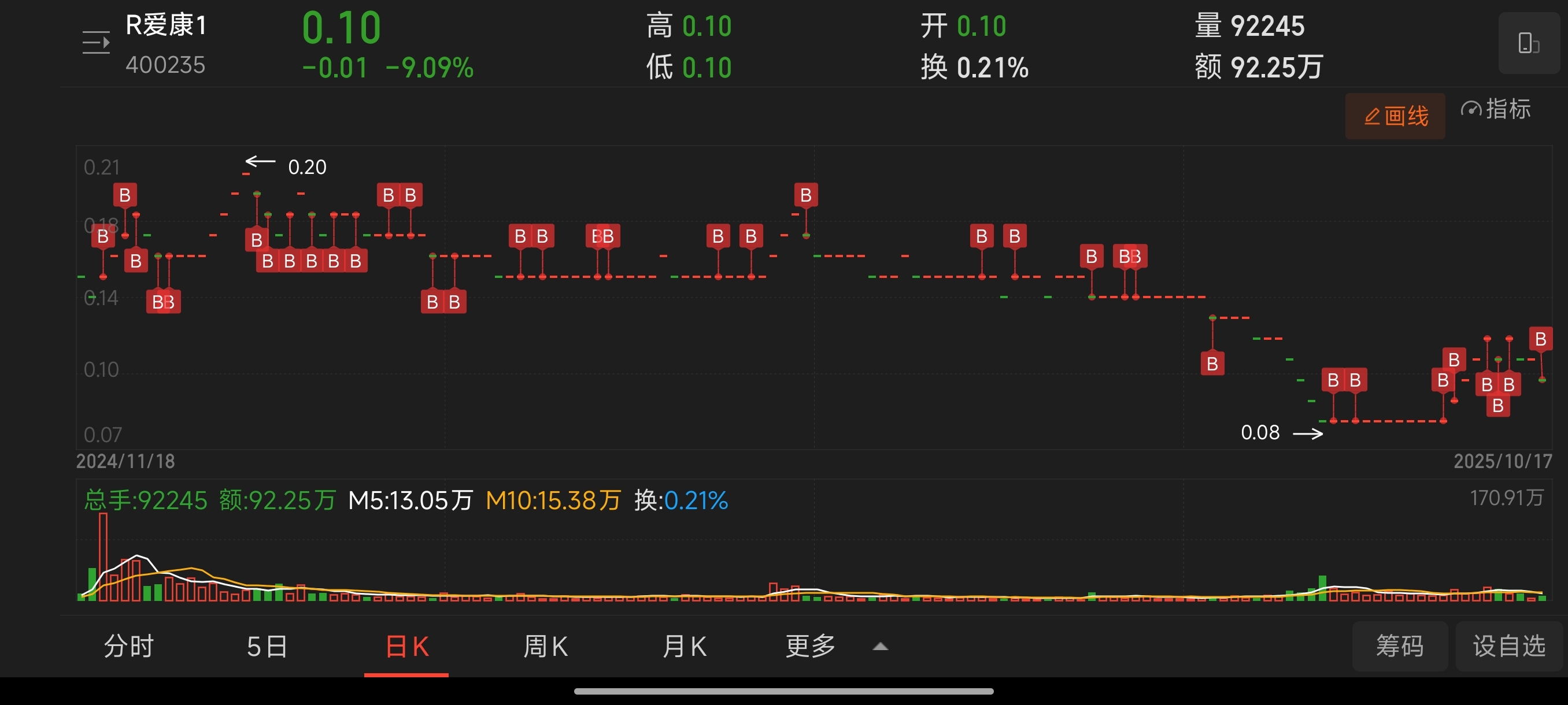Screen dimensions: 1568x705
Task: Select the 日K daily candlestick tab
Action: (x=406, y=645)
